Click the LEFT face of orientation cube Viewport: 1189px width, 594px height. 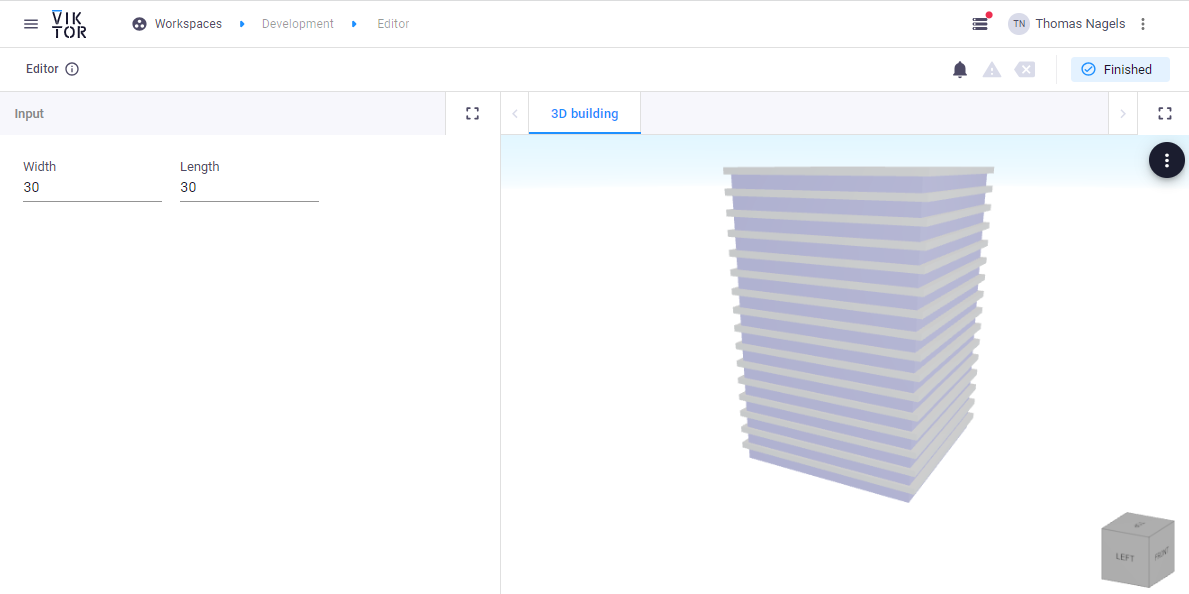1125,557
